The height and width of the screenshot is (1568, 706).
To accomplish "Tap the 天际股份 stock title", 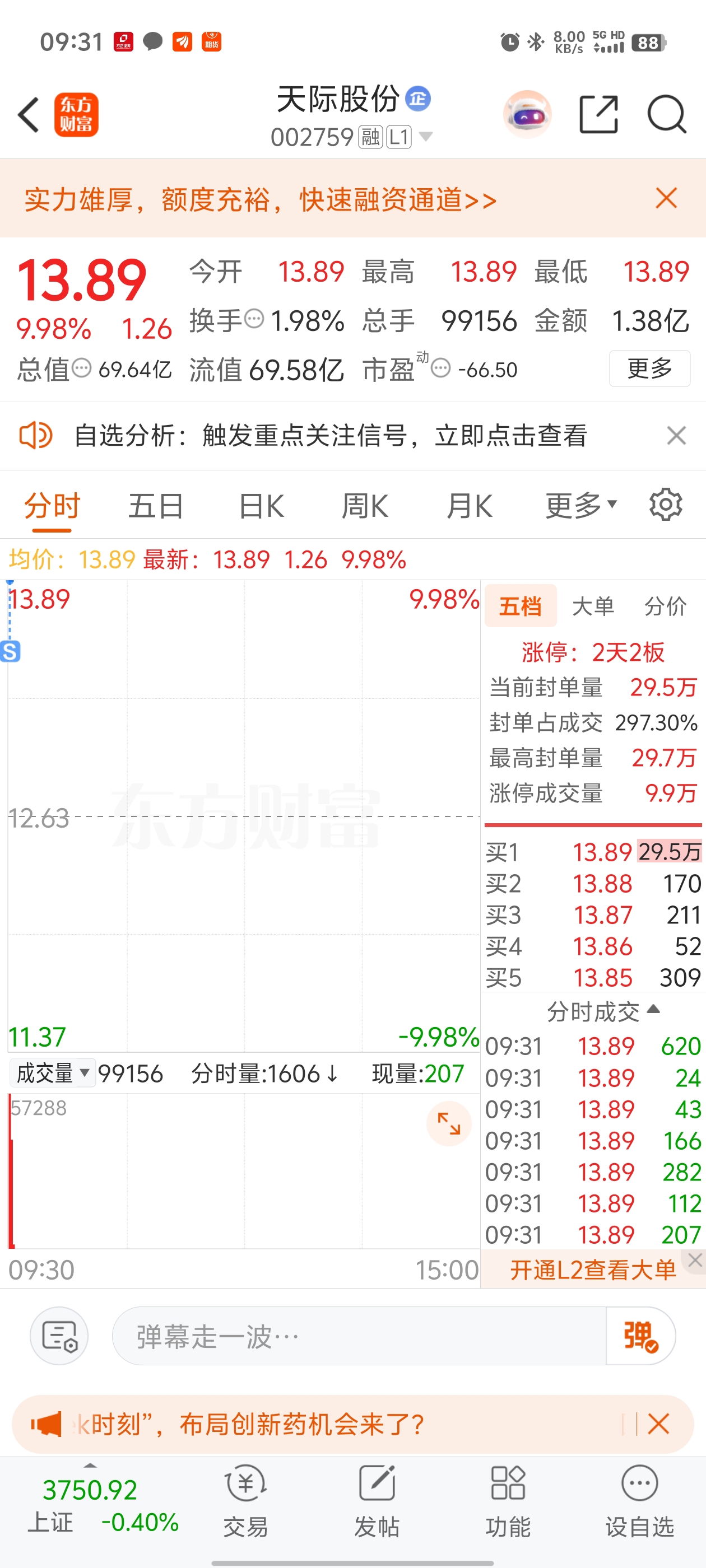I will pyautogui.click(x=338, y=99).
